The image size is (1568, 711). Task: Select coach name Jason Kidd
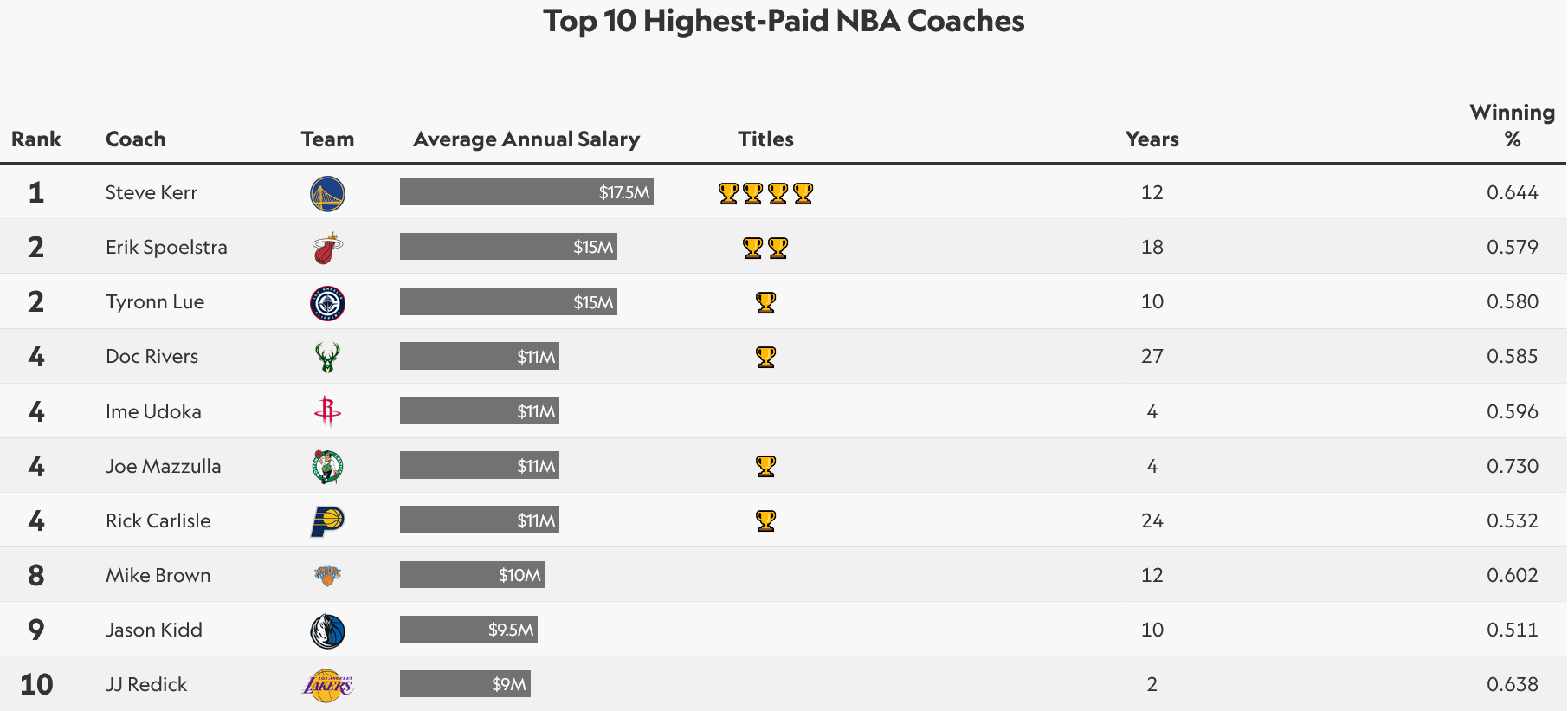154,630
